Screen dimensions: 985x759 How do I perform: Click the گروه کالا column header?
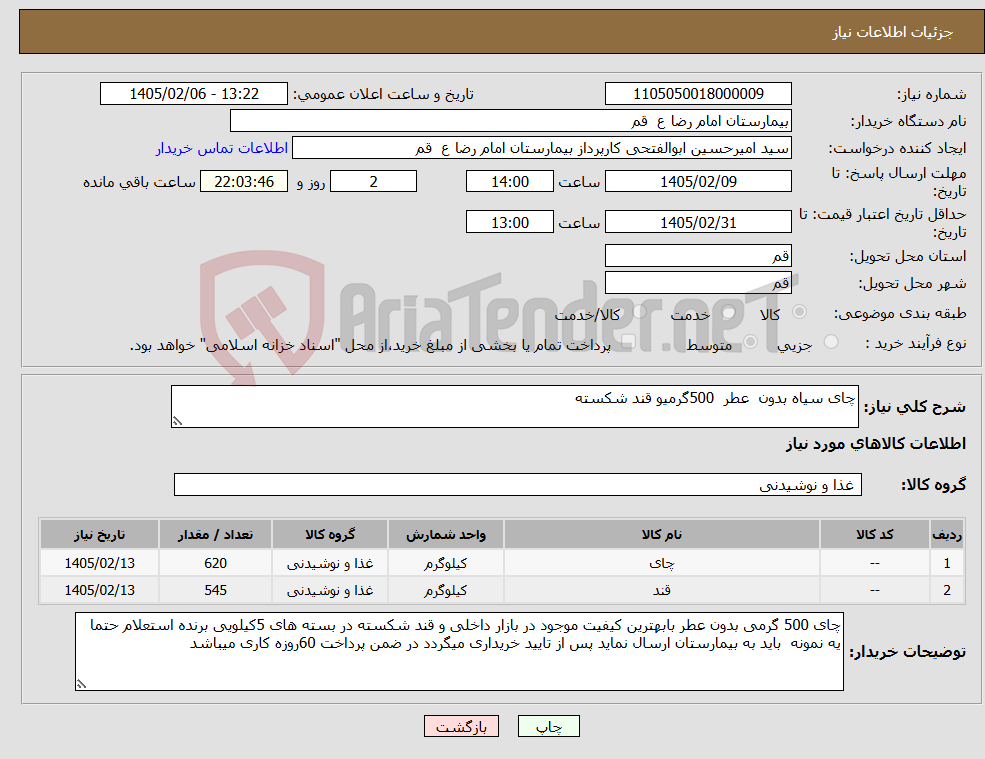click(x=330, y=535)
